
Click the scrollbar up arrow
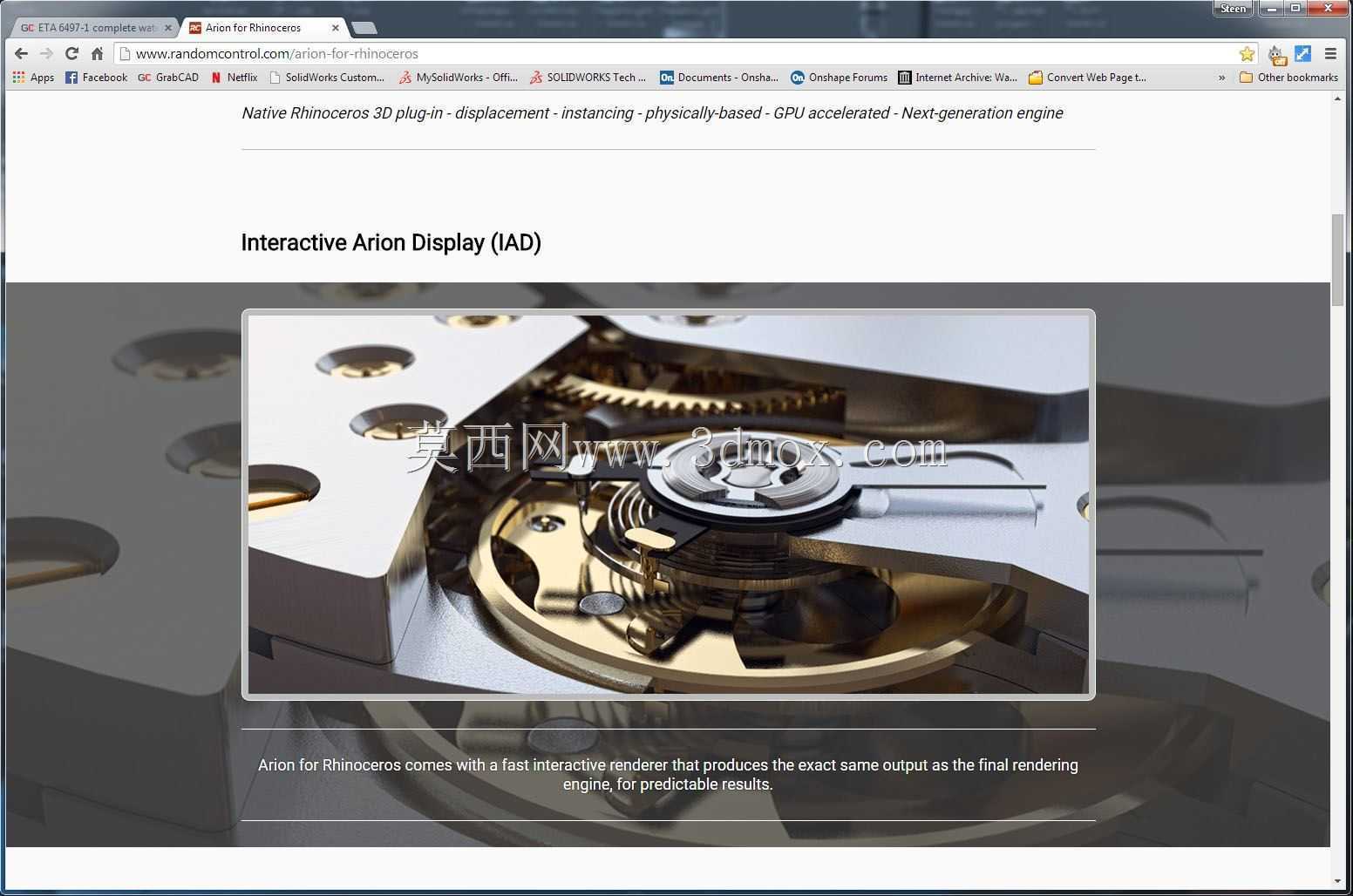click(1337, 98)
